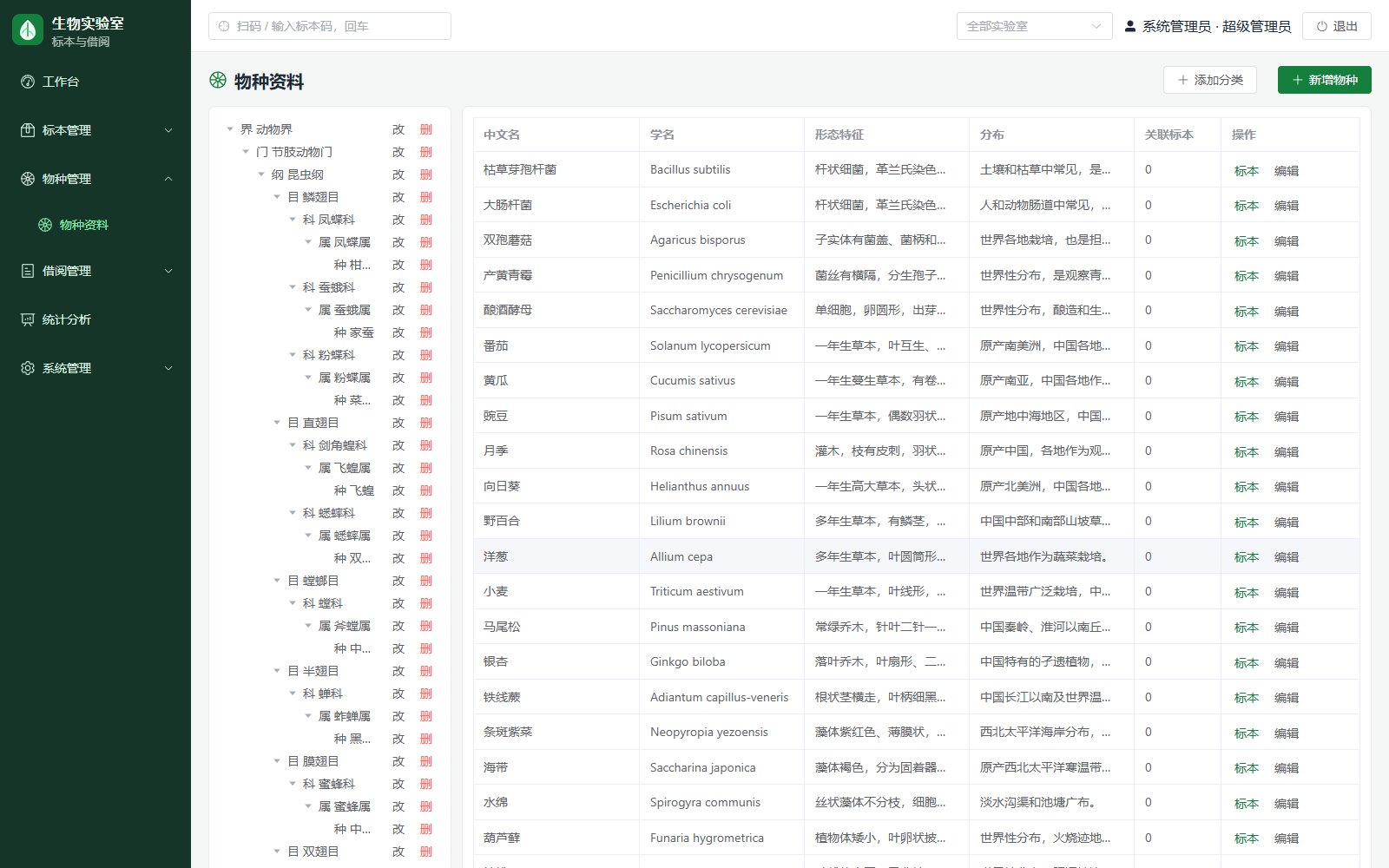Open the 工作台 dashboard icon
Screen dimensions: 1389x868
pos(28,82)
